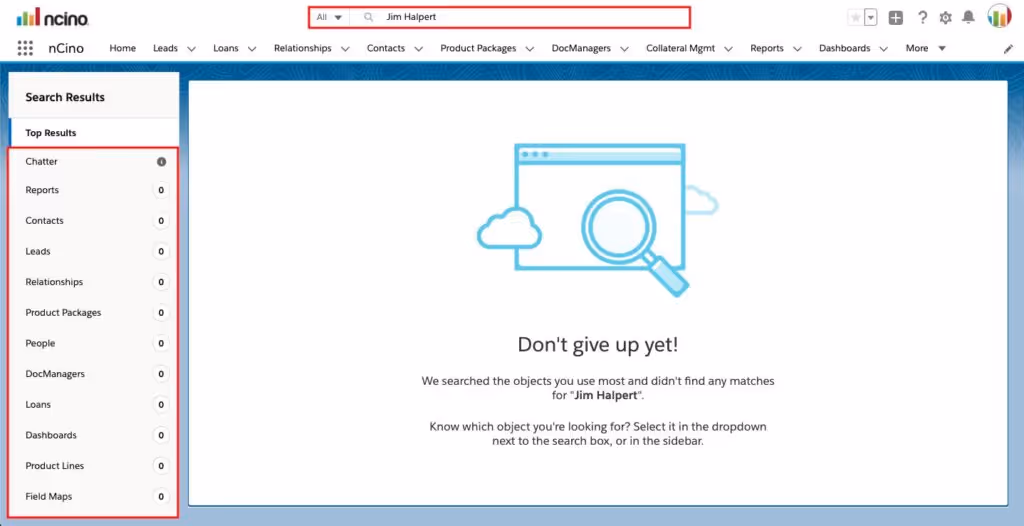Filter results by Field Maps in sidebar
This screenshot has width=1024, height=526.
[x=93, y=497]
